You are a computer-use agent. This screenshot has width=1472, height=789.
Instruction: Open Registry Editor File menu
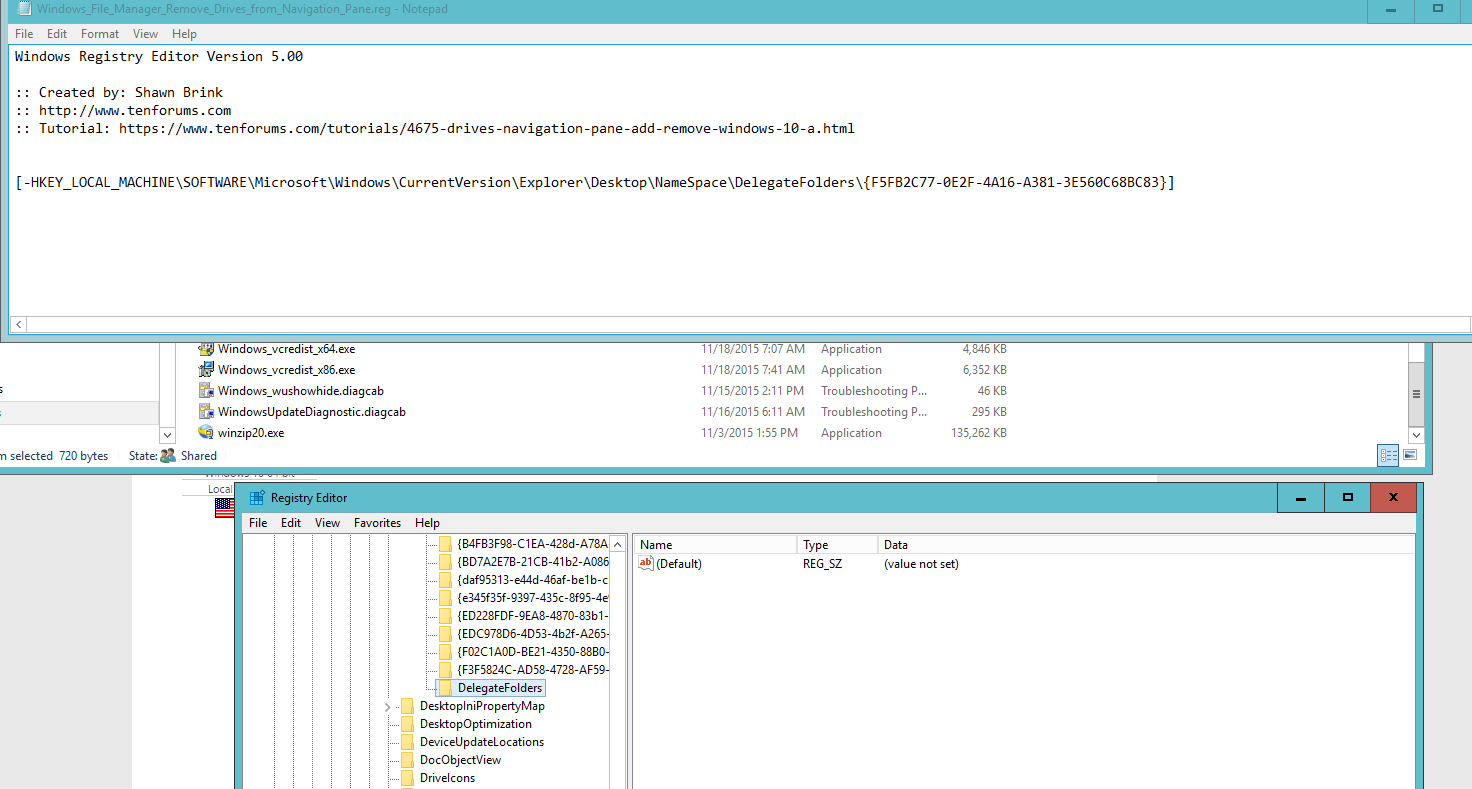(x=258, y=523)
